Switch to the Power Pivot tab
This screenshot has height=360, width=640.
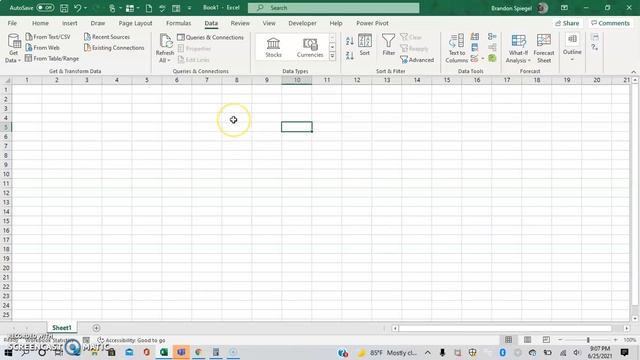tap(372, 23)
